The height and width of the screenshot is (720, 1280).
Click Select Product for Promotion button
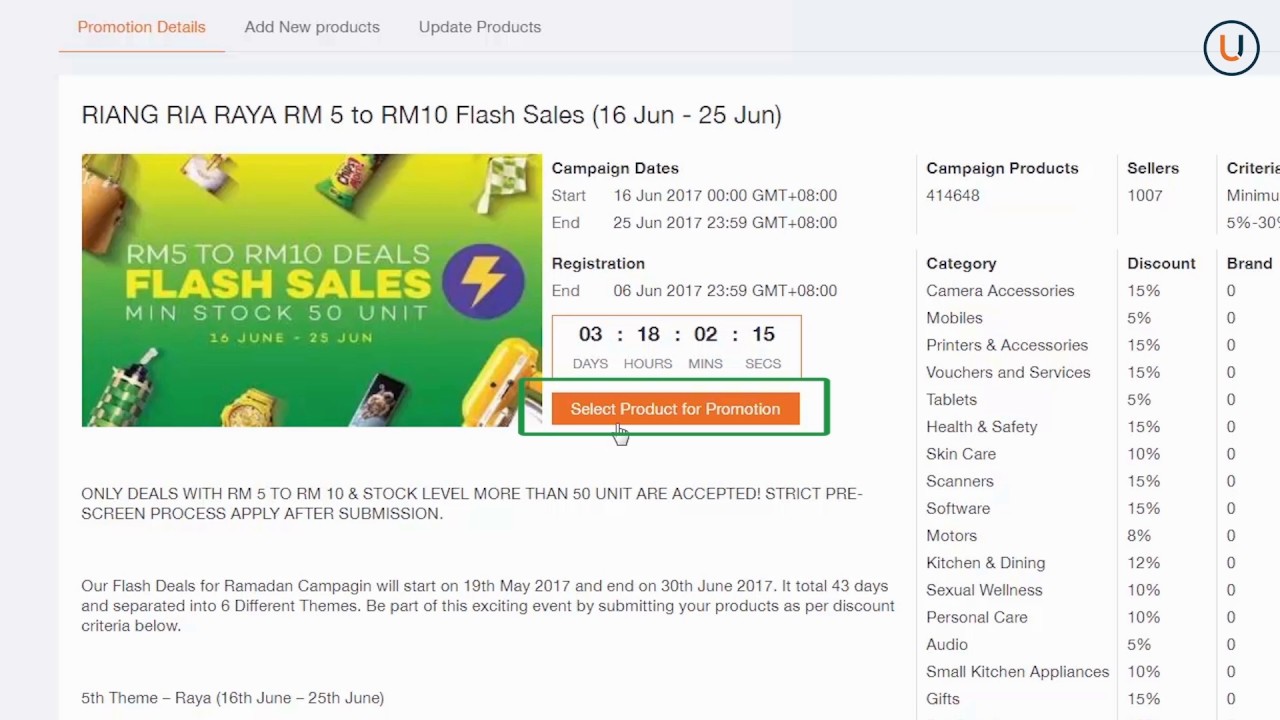[x=675, y=409]
